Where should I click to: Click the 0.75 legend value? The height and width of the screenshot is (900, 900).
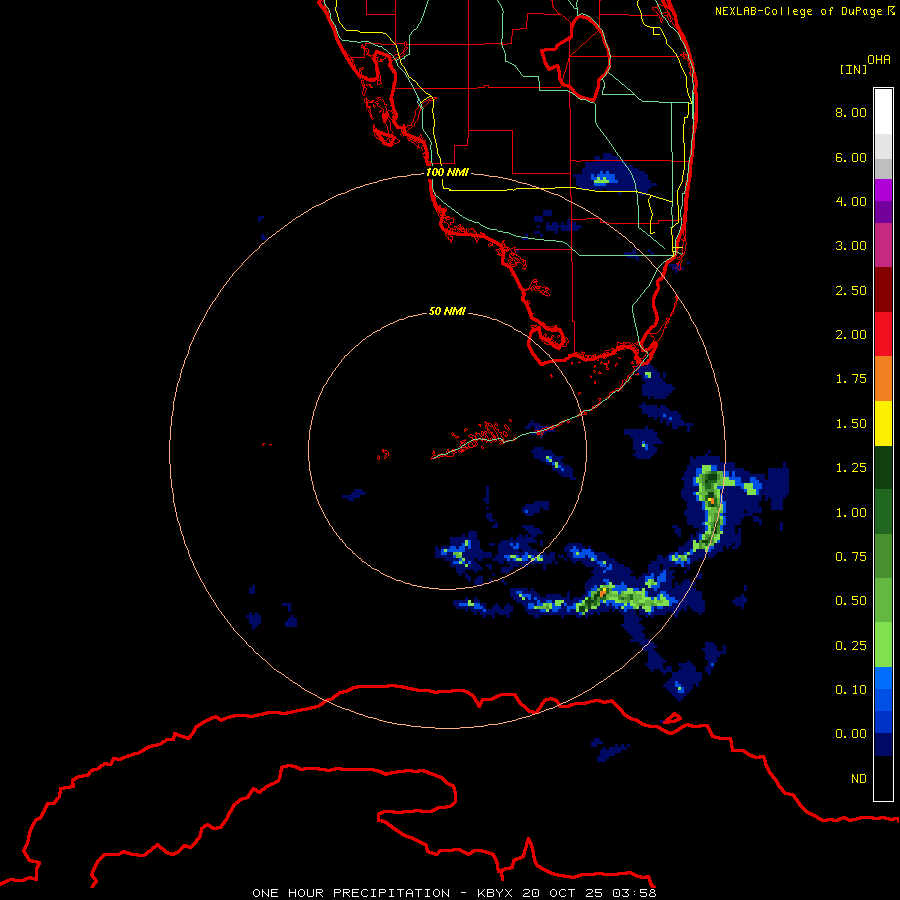(851, 557)
